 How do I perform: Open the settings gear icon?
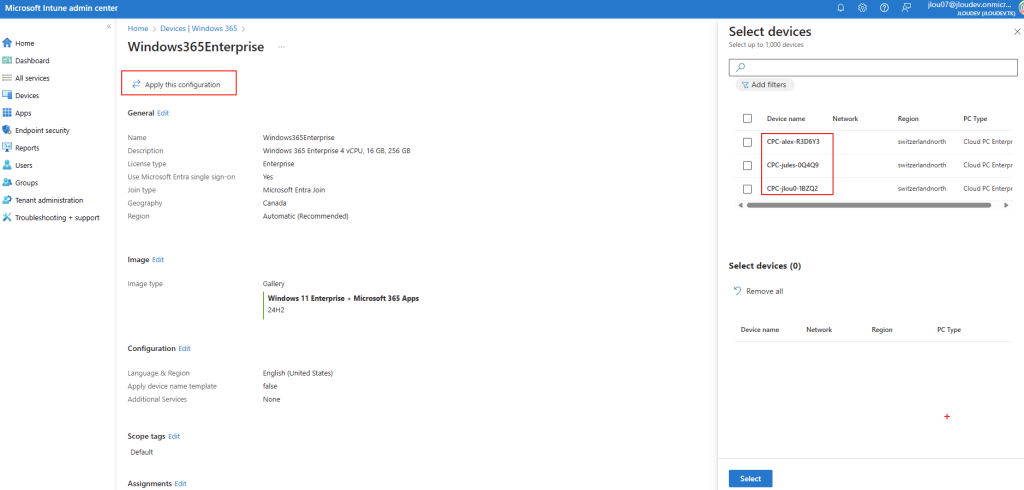click(x=862, y=8)
